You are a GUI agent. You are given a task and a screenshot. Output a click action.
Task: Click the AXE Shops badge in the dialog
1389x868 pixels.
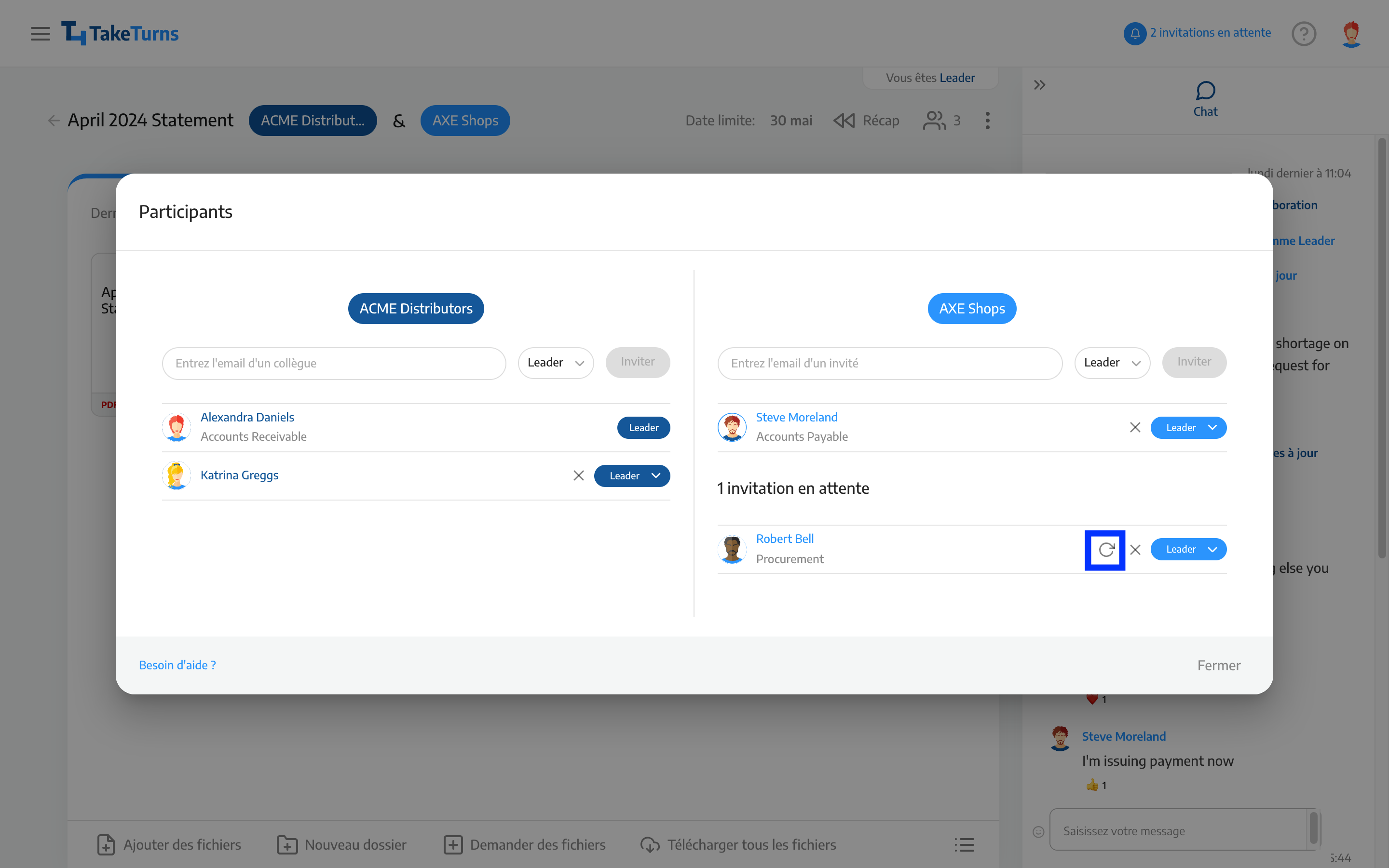coord(972,309)
